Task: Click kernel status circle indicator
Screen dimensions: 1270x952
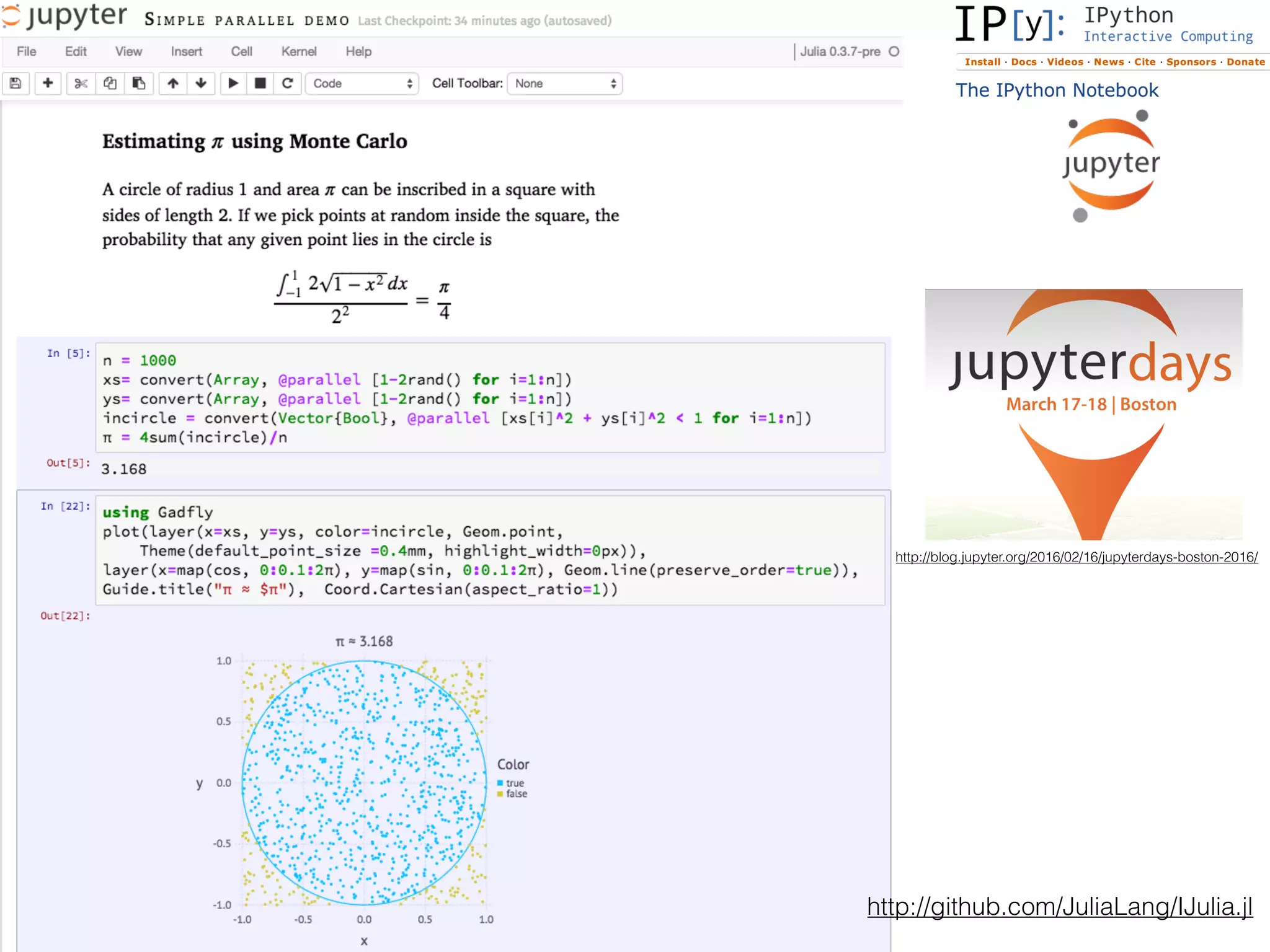Action: (x=894, y=51)
